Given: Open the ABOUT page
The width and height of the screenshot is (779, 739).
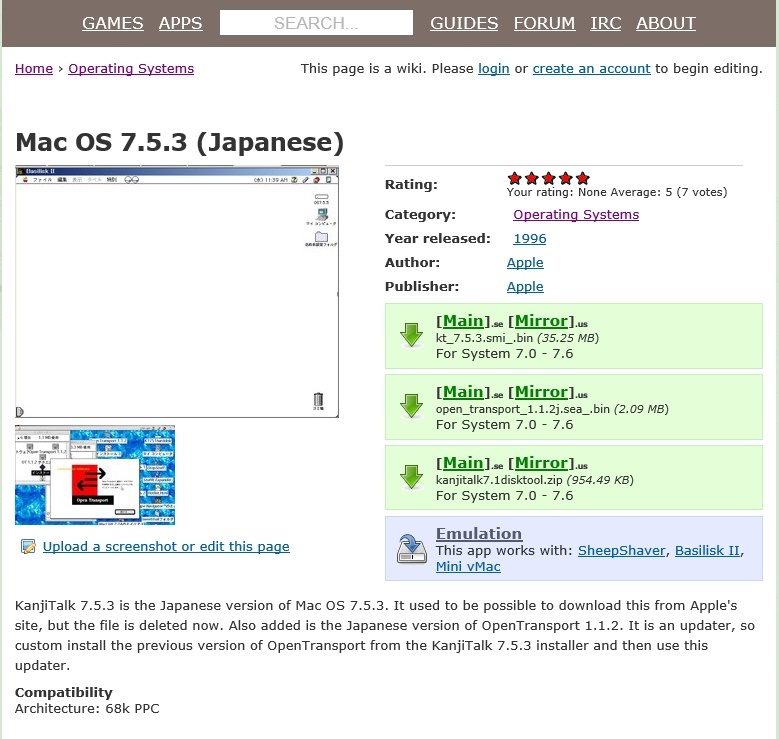Looking at the screenshot, I should (666, 23).
